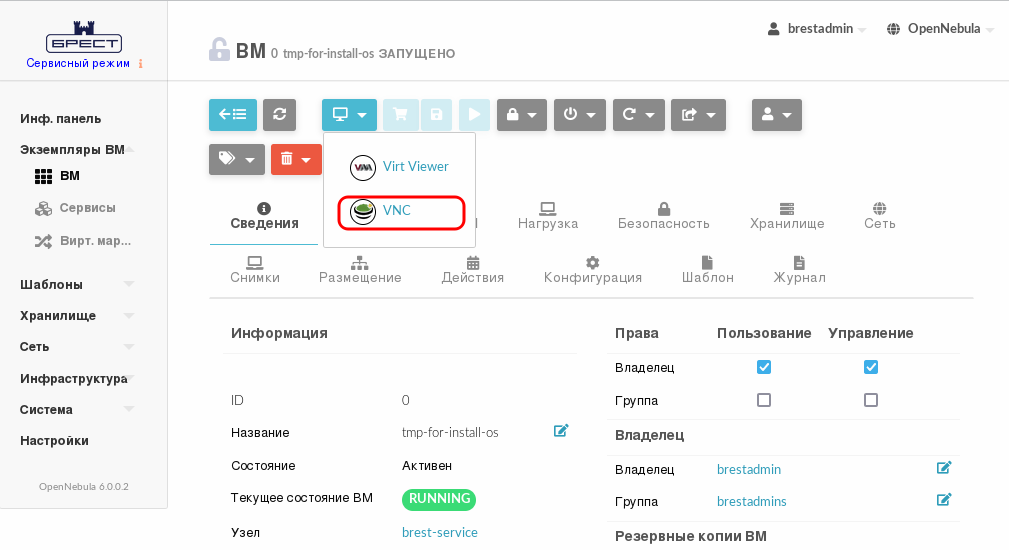Click the save VM as template icon

tap(436, 115)
